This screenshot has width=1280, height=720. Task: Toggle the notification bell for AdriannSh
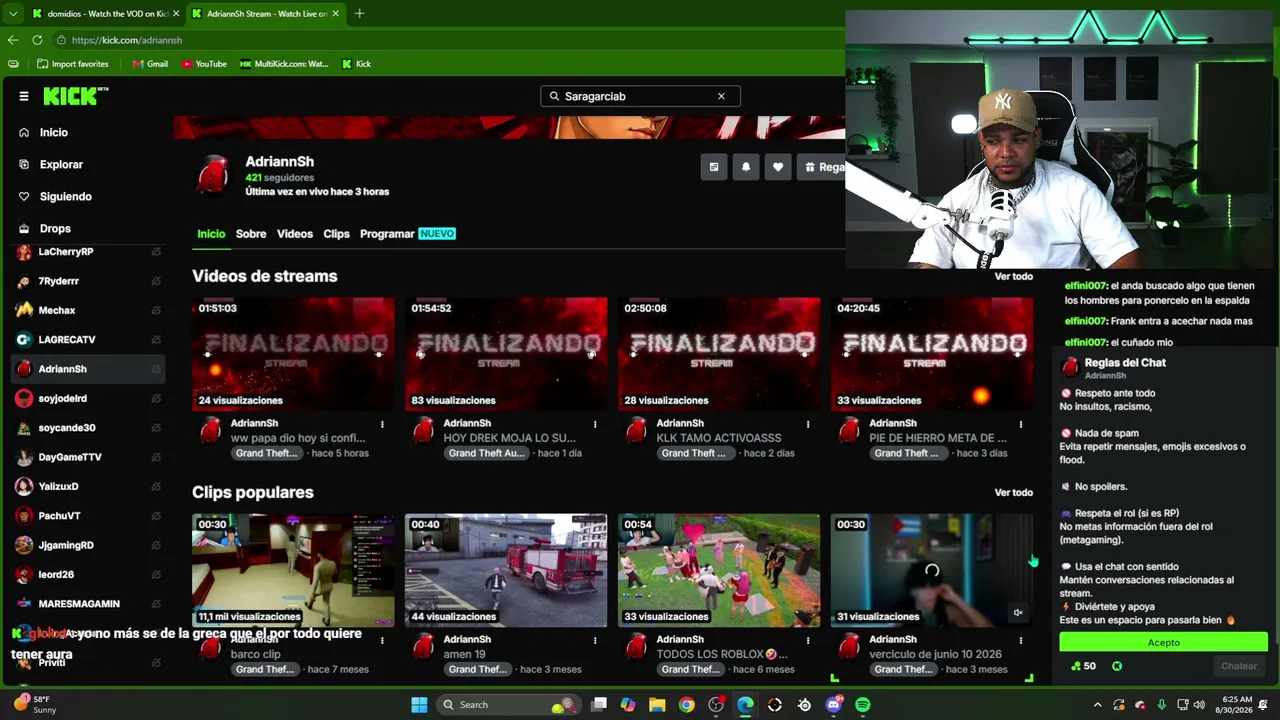(746, 167)
